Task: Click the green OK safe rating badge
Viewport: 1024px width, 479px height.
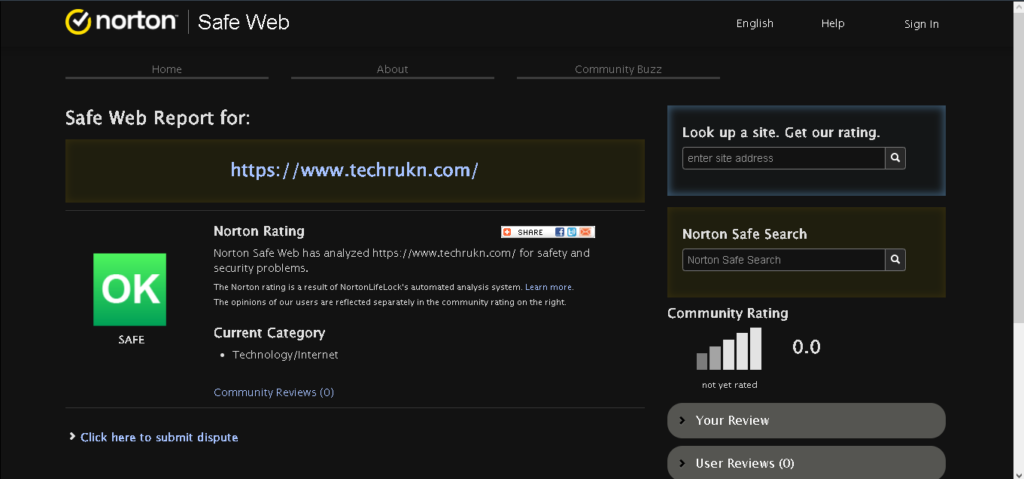Action: point(130,289)
